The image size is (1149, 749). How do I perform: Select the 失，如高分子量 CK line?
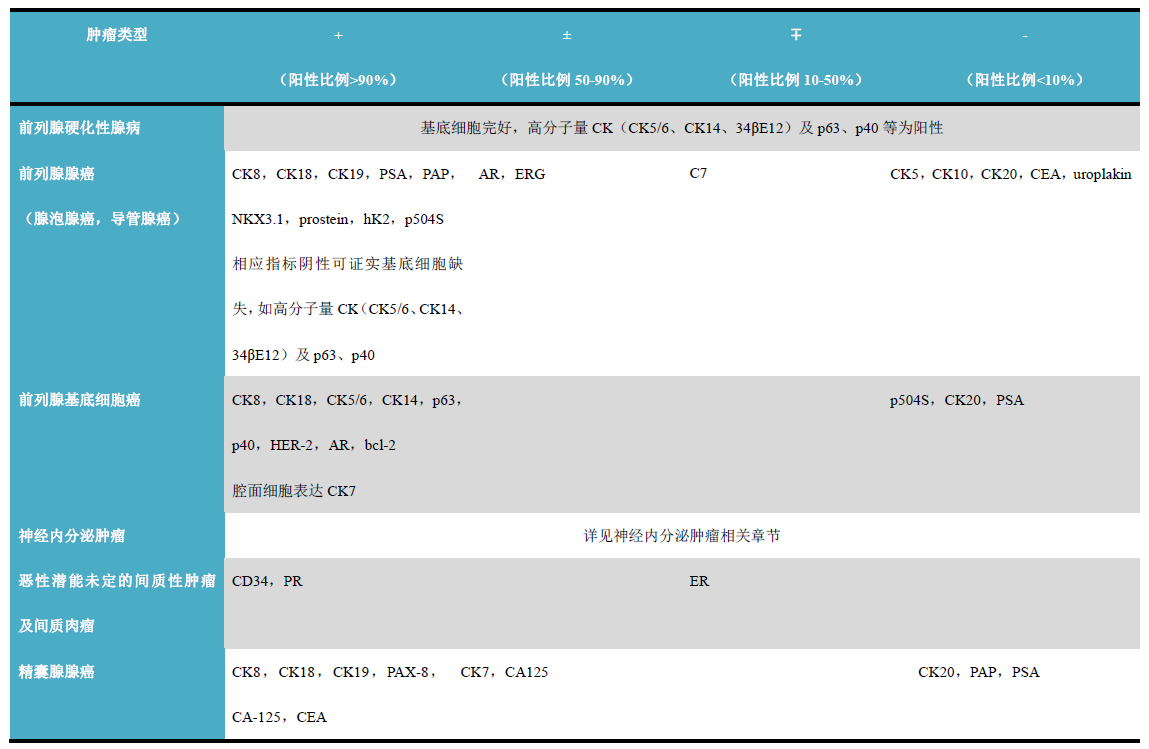tap(349, 309)
